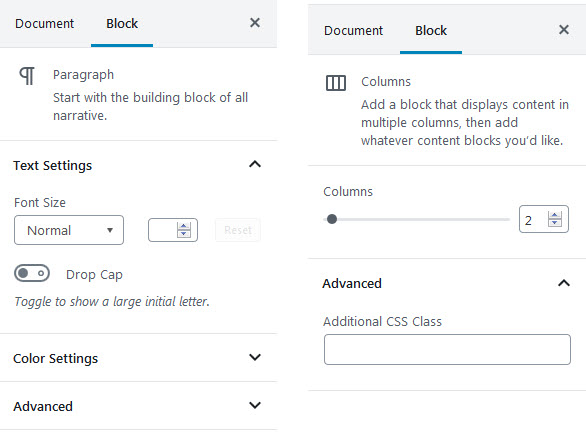Click the Columns block icon
This screenshot has height=433, width=586.
(x=336, y=83)
